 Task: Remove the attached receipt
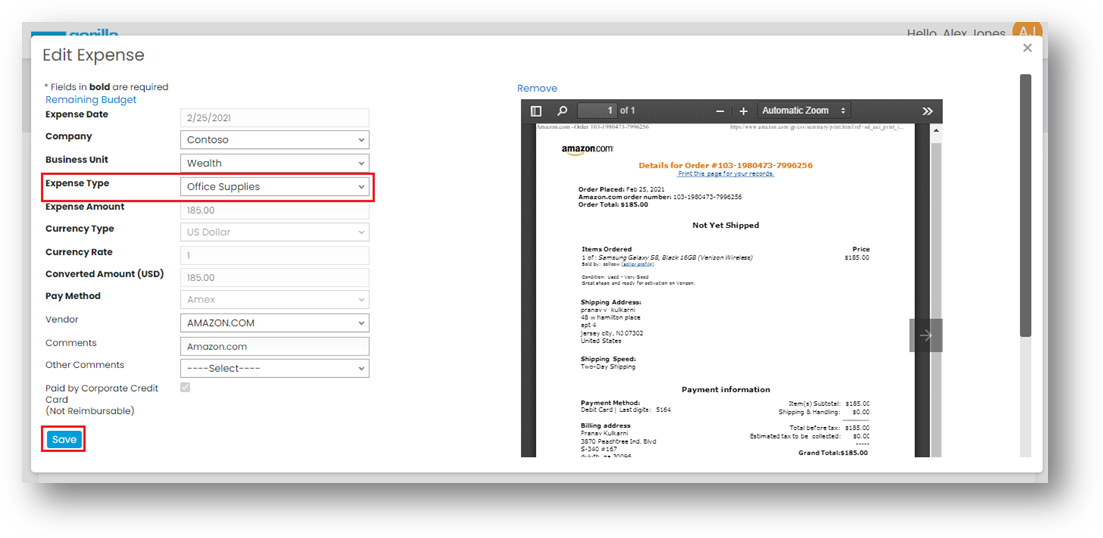tap(537, 88)
